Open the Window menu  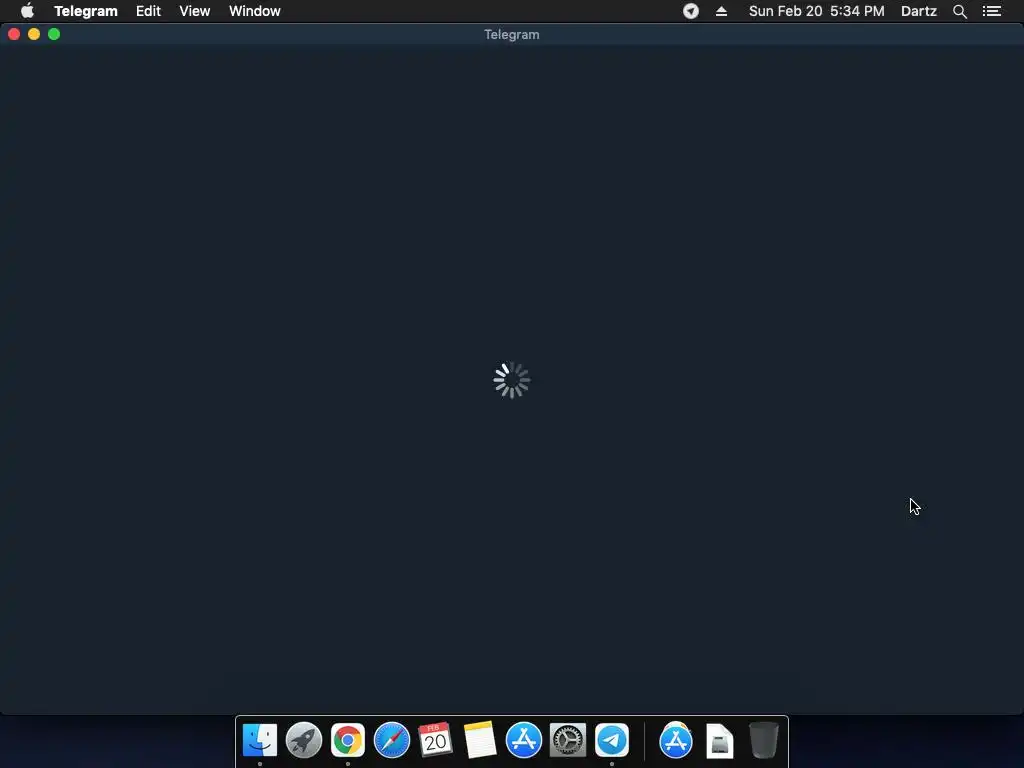[255, 11]
